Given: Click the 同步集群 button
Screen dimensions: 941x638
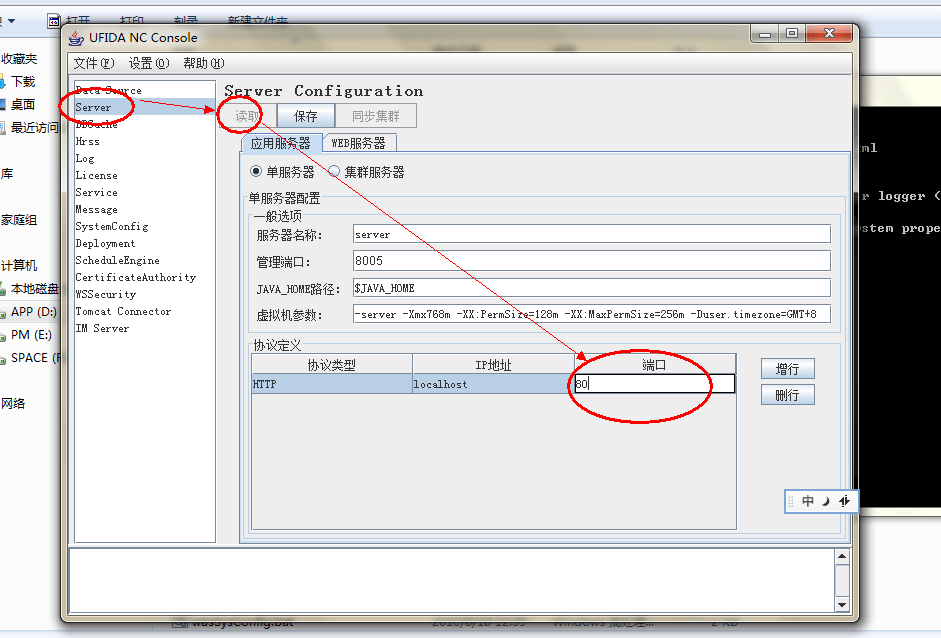Looking at the screenshot, I should tap(376, 116).
